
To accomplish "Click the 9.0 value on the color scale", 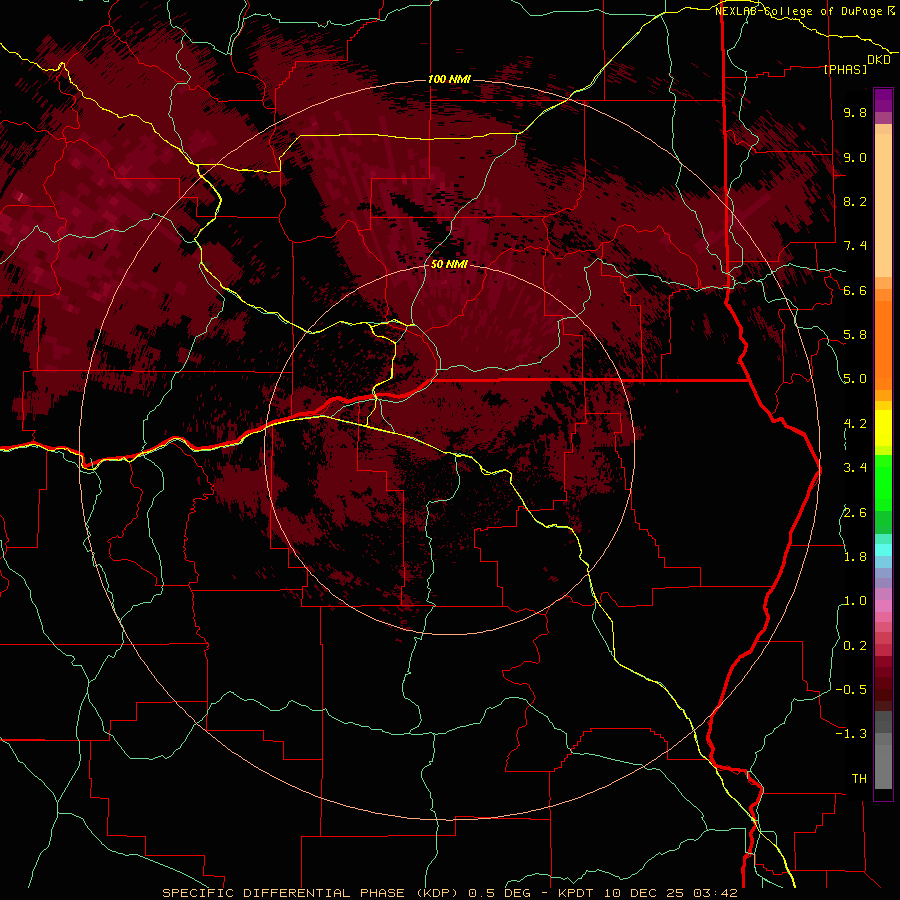I will 855,157.
